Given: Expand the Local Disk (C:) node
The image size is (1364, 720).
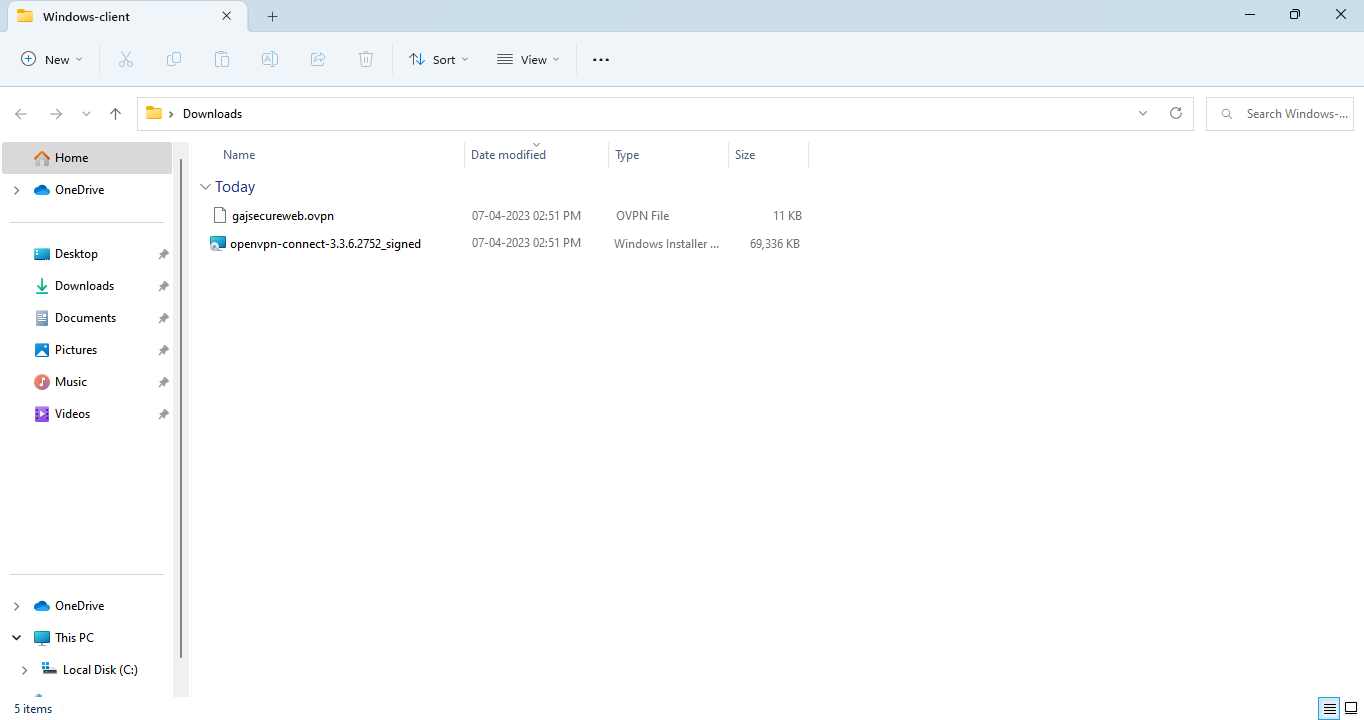Looking at the screenshot, I should [24, 670].
